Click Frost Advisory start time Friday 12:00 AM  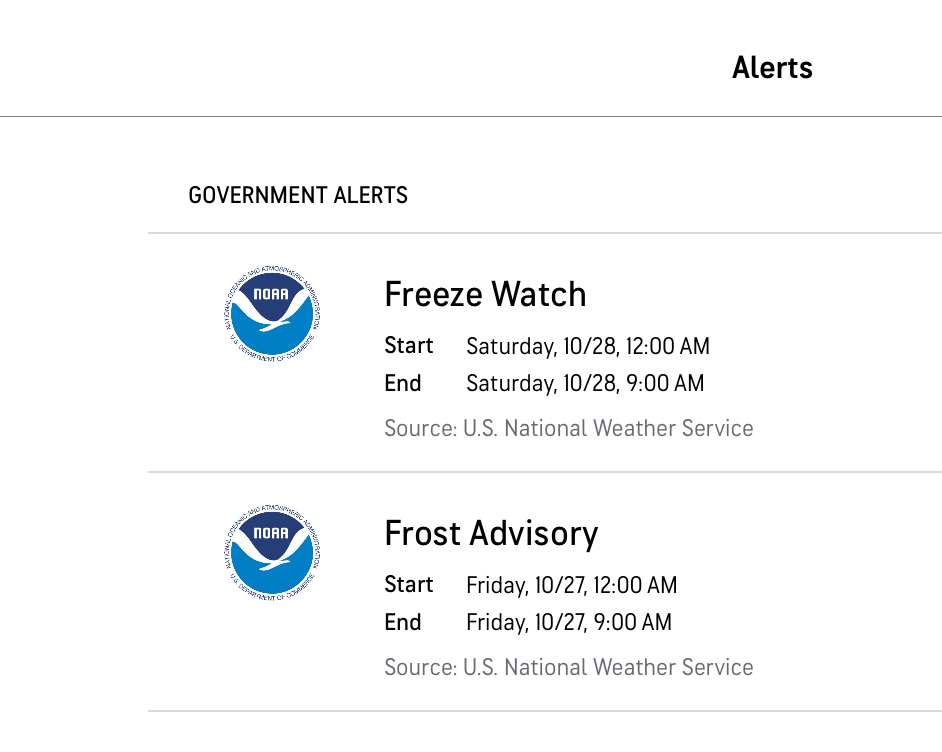(x=571, y=586)
